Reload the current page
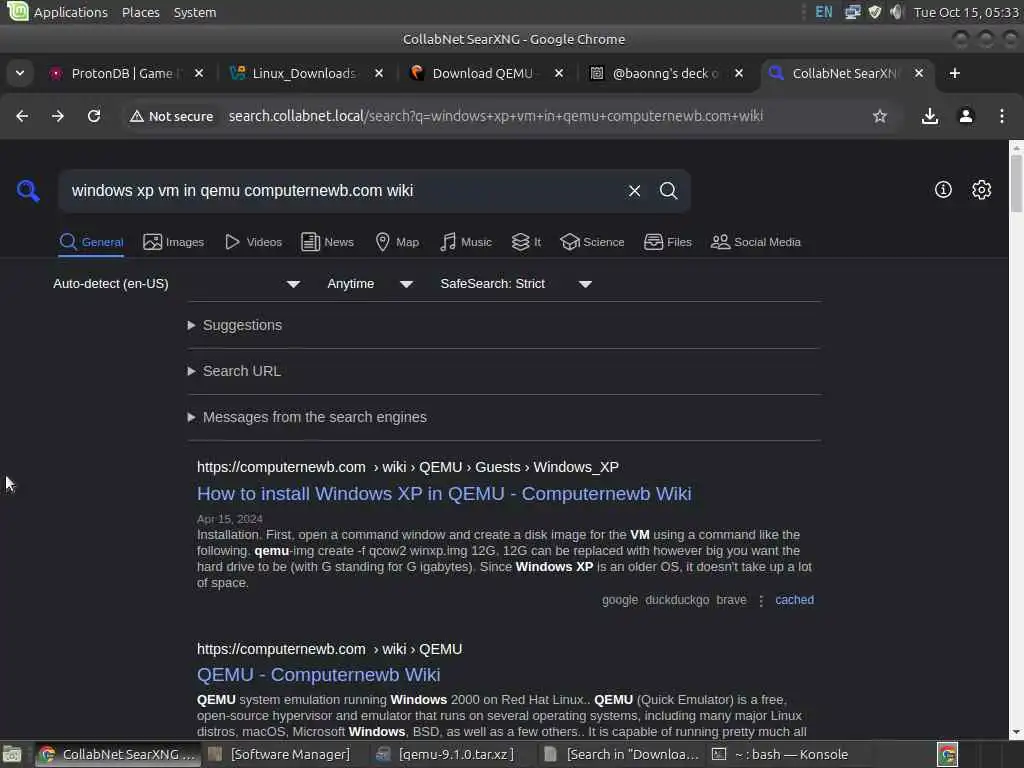This screenshot has height=768, width=1024. (x=94, y=116)
